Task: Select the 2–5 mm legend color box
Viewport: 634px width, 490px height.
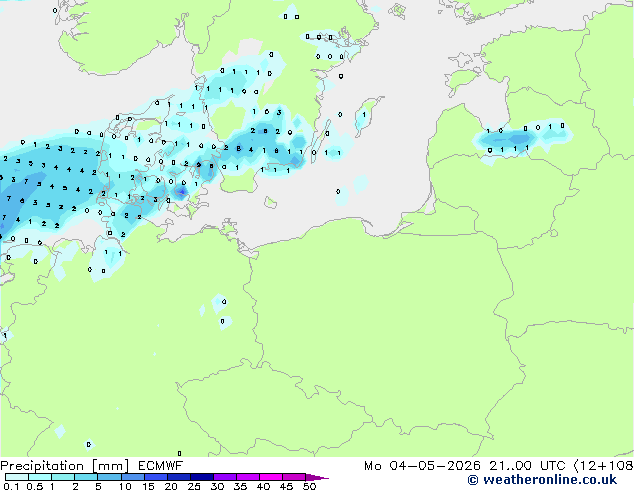Action: (86, 477)
